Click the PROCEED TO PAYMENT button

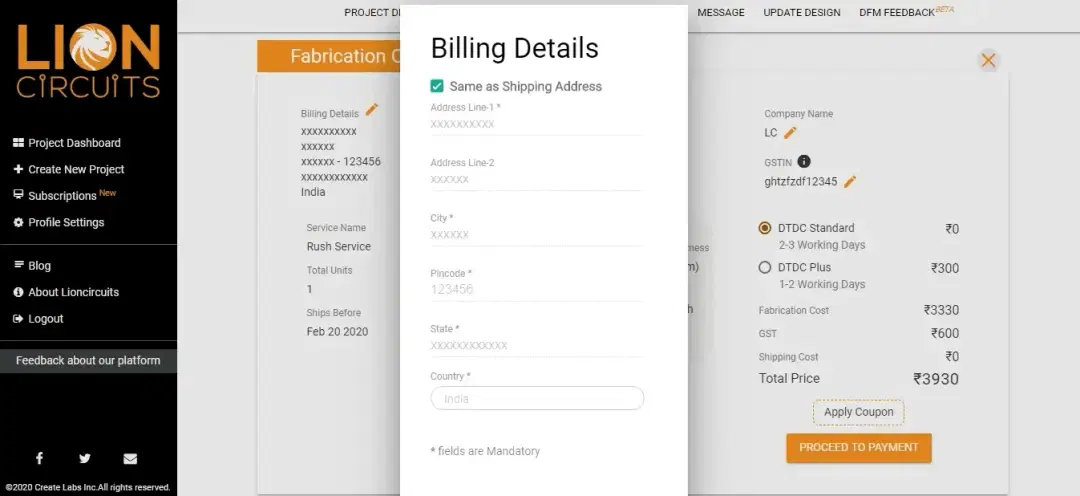click(859, 448)
